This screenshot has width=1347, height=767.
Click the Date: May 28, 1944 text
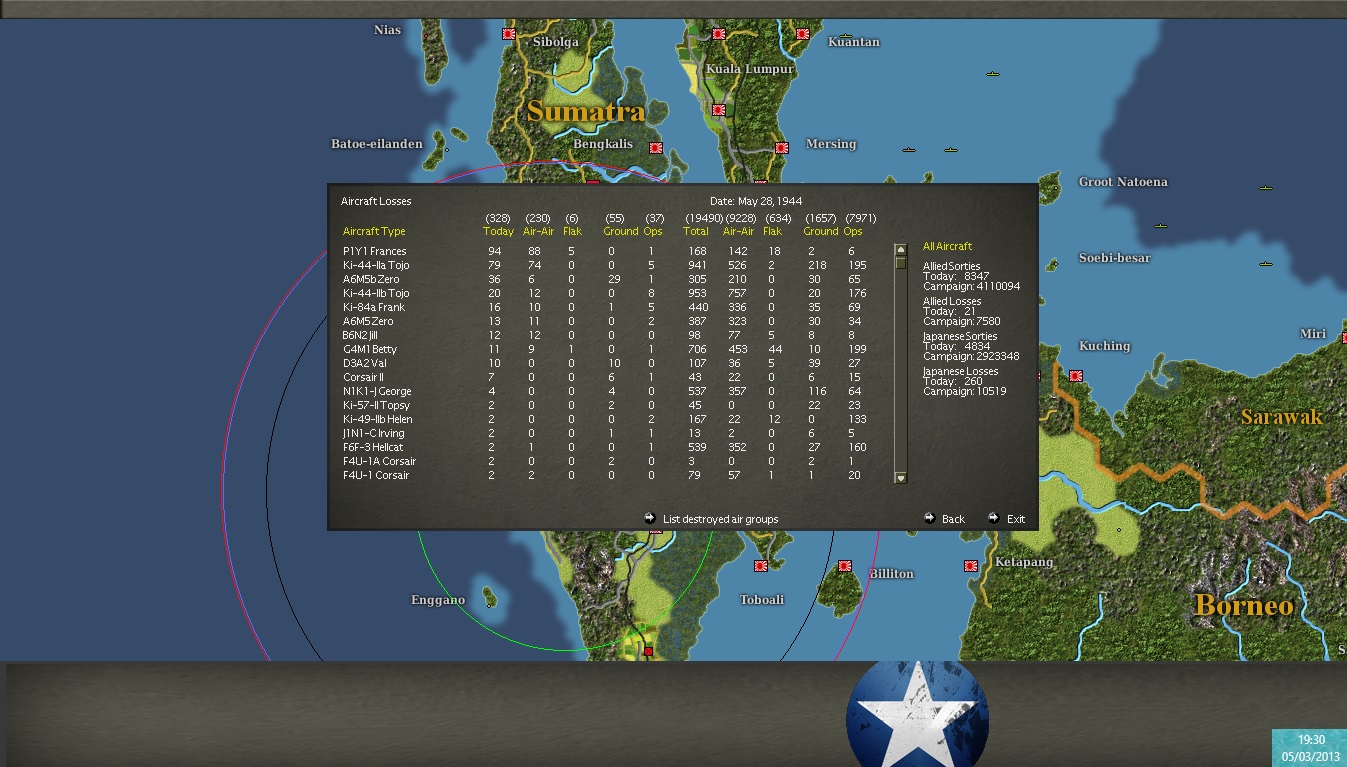pos(756,201)
